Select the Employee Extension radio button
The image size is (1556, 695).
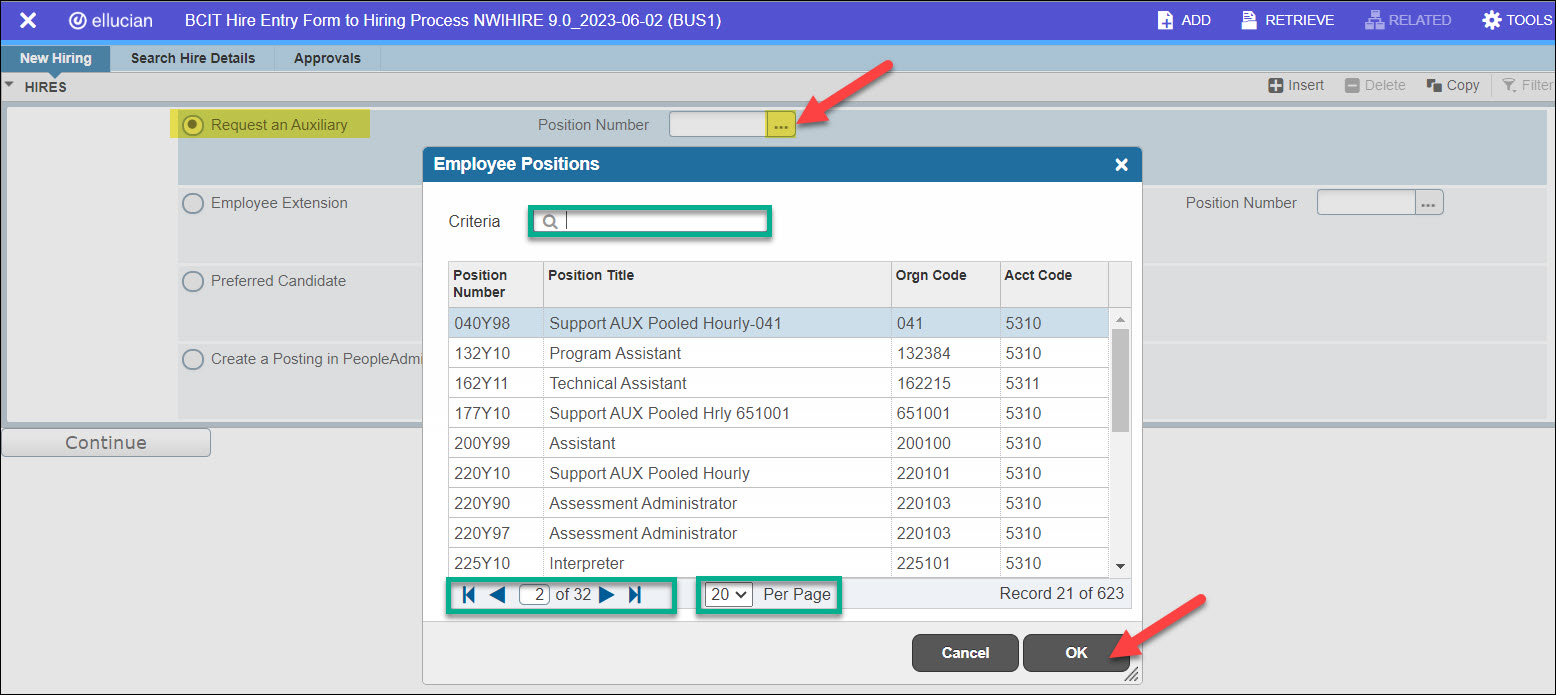192,203
